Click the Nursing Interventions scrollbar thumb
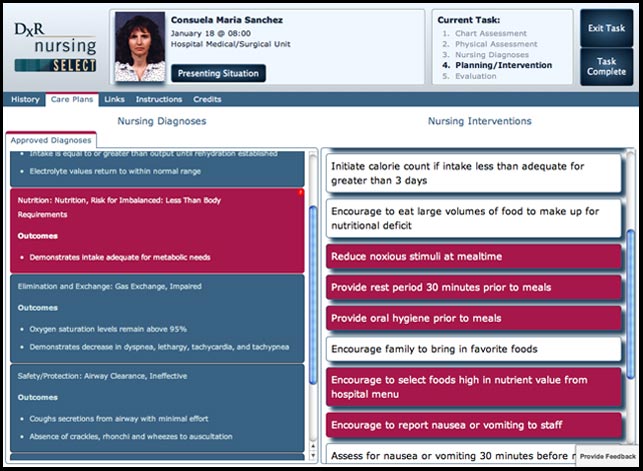This screenshot has height=471, width=643. [x=631, y=304]
